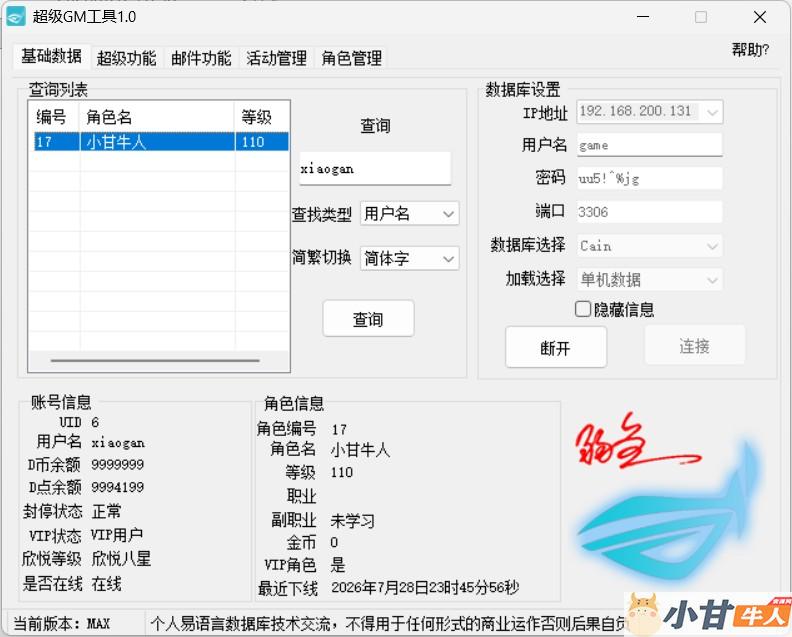
Task: Enable the 隐藏信息 checkbox
Action: [x=583, y=309]
